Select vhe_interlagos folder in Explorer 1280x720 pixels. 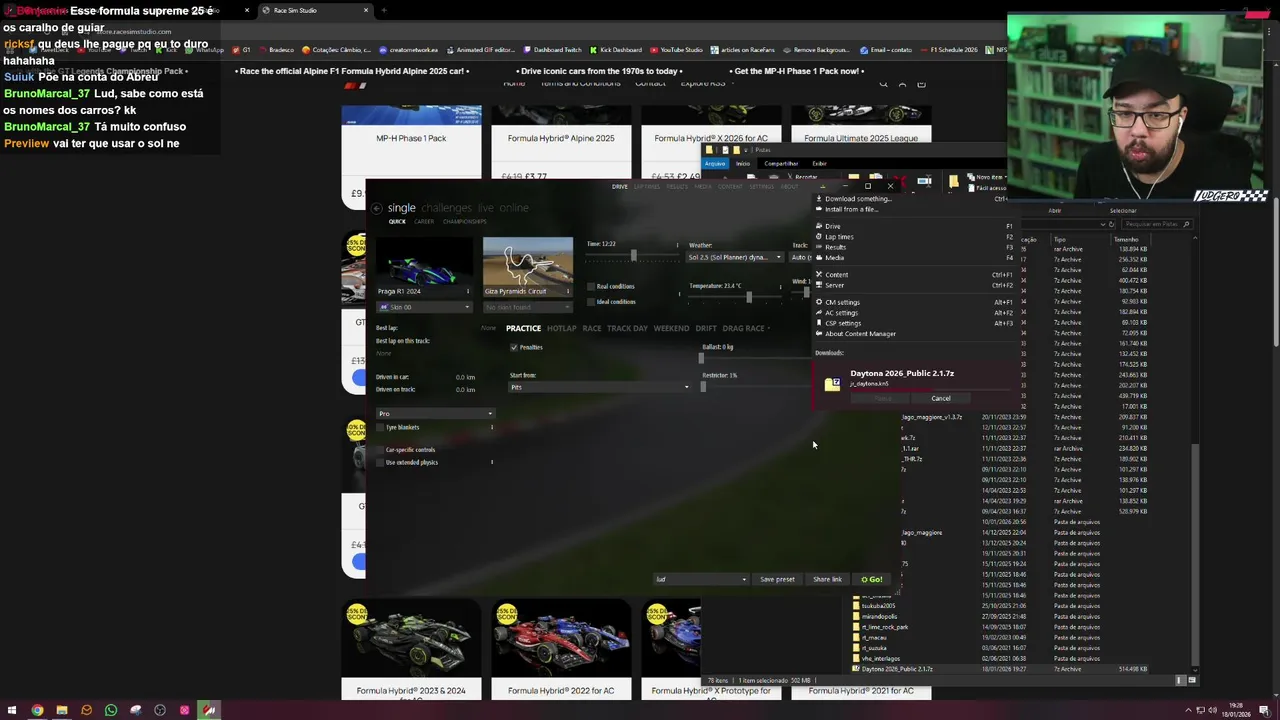(880, 659)
